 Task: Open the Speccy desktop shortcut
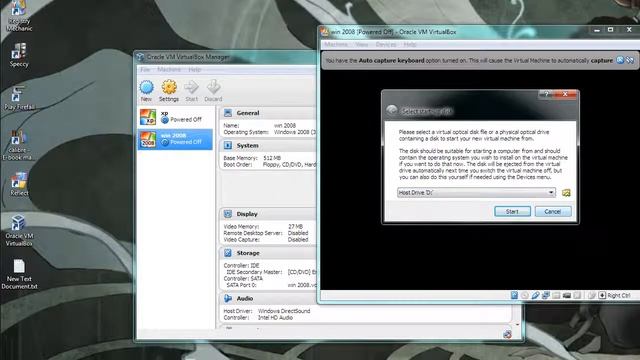[19, 55]
